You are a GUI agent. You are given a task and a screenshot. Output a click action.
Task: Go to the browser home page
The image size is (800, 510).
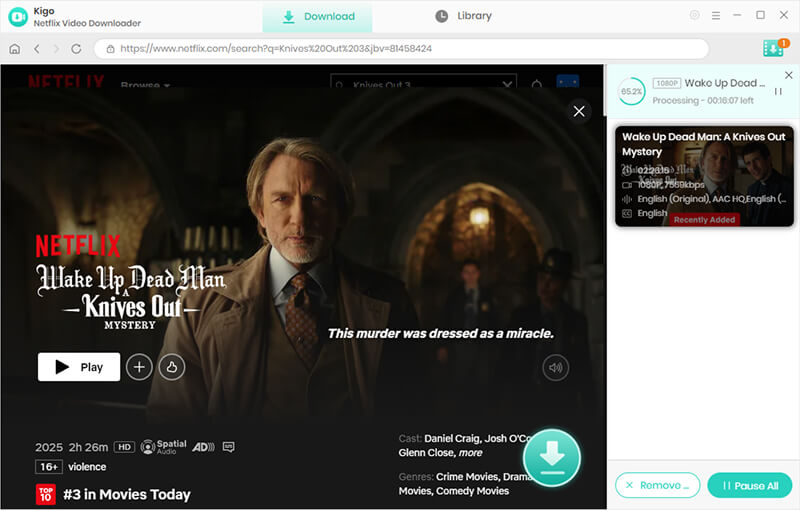(15, 48)
